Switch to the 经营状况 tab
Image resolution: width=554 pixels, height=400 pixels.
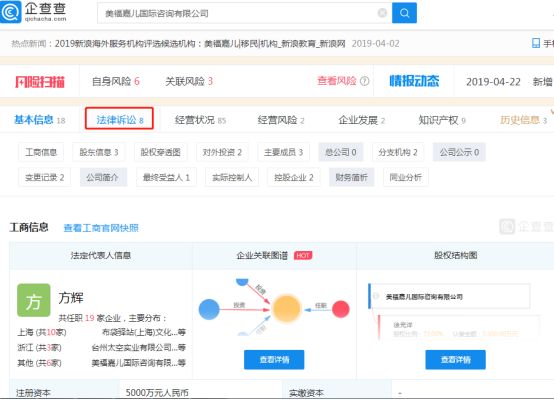tap(200, 120)
